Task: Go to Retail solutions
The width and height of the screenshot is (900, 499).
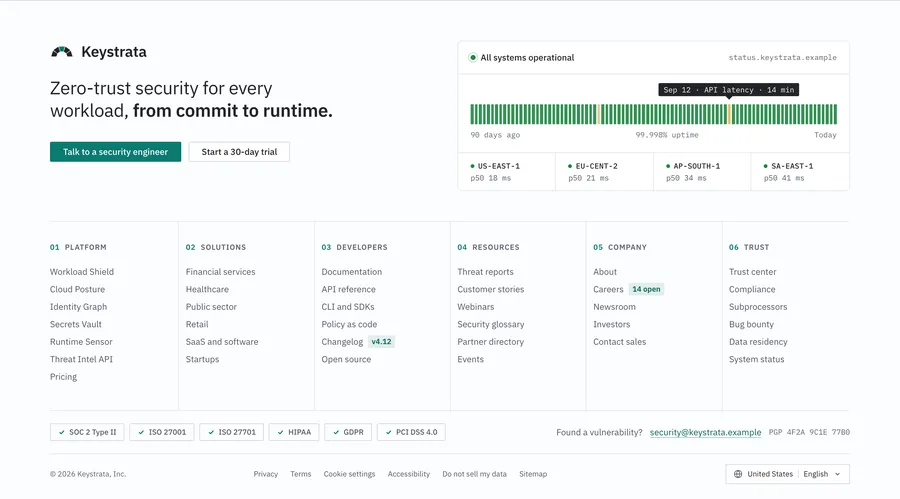Action: click(197, 324)
